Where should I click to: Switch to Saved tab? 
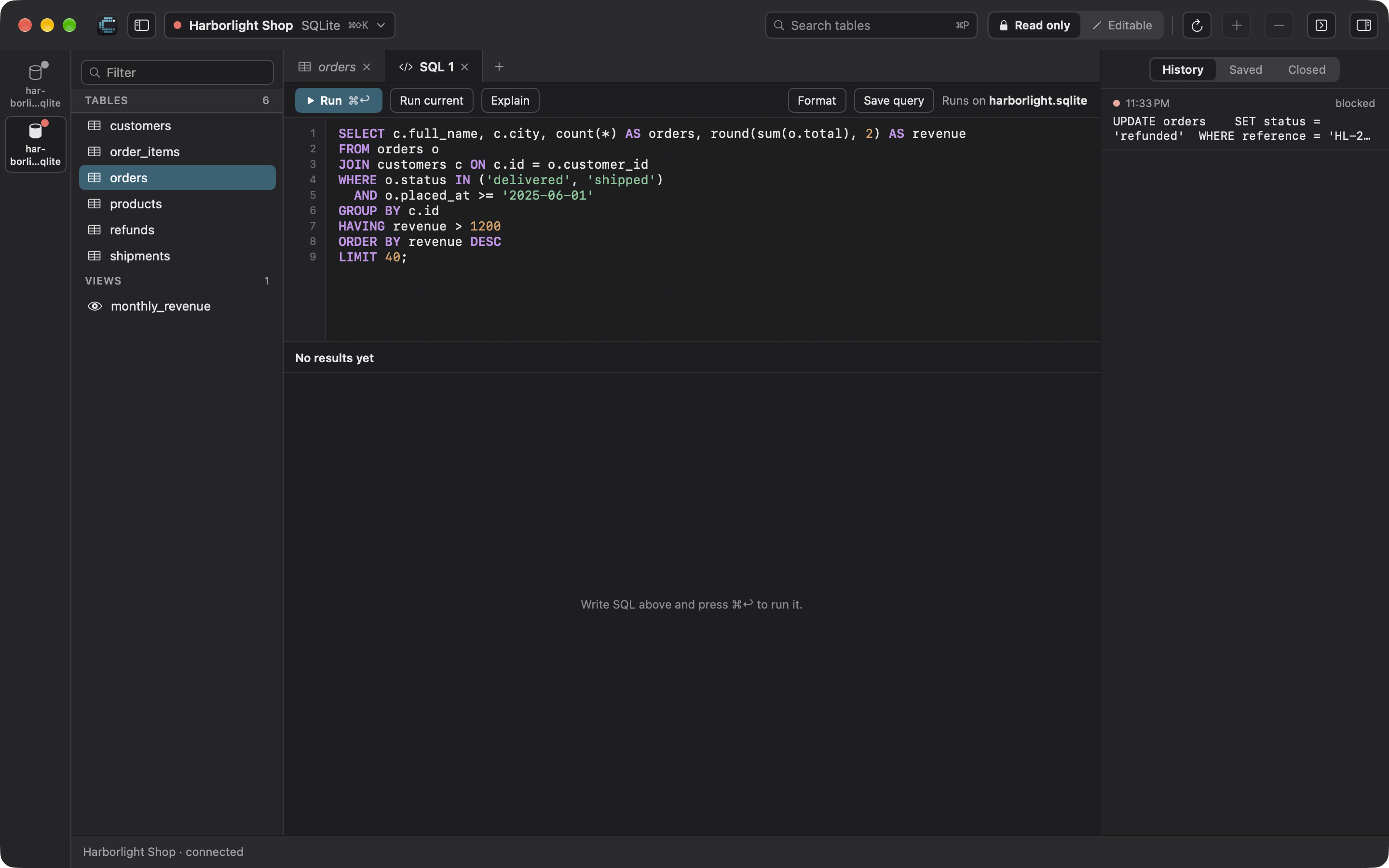(x=1245, y=69)
